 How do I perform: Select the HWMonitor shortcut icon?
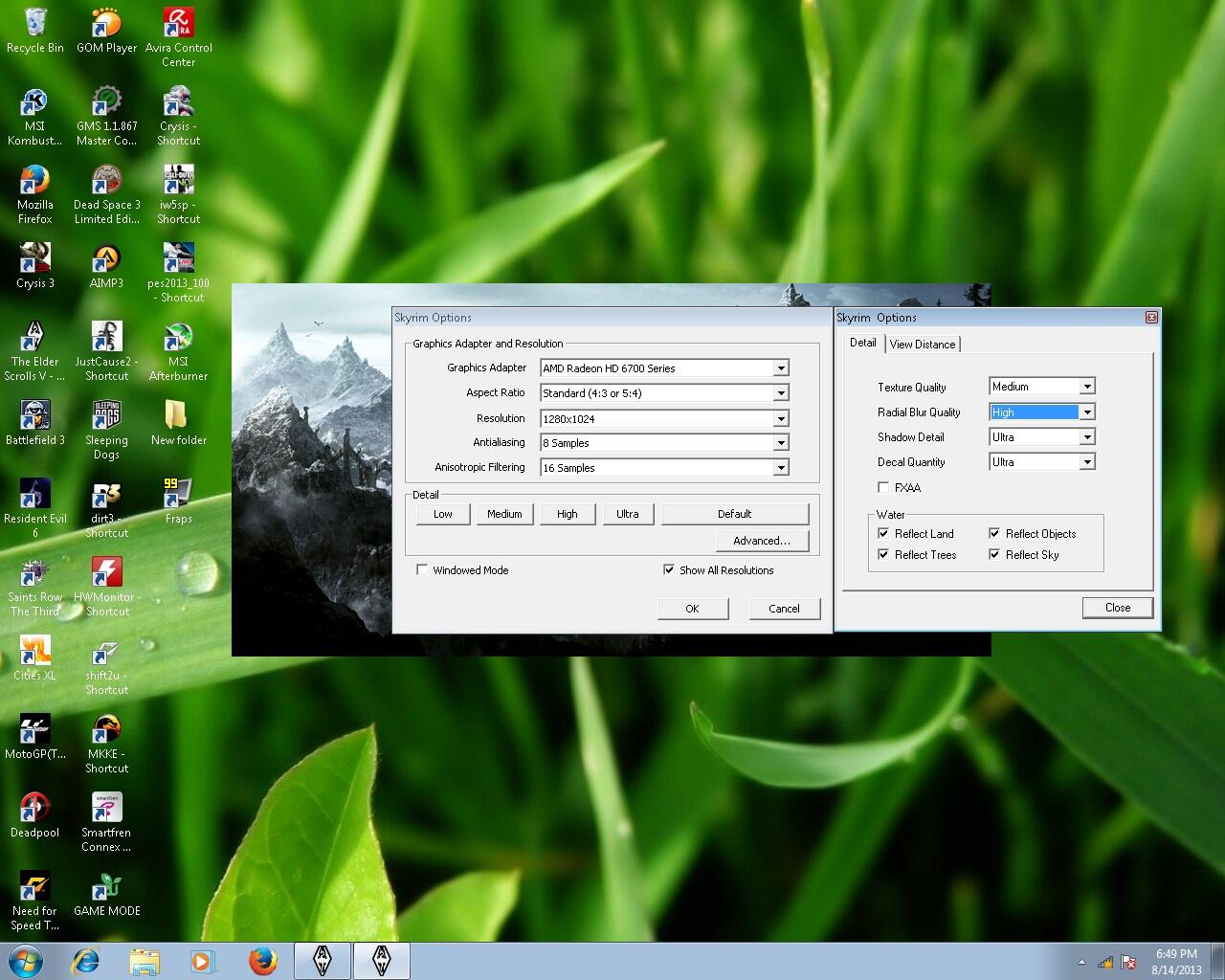106,587
